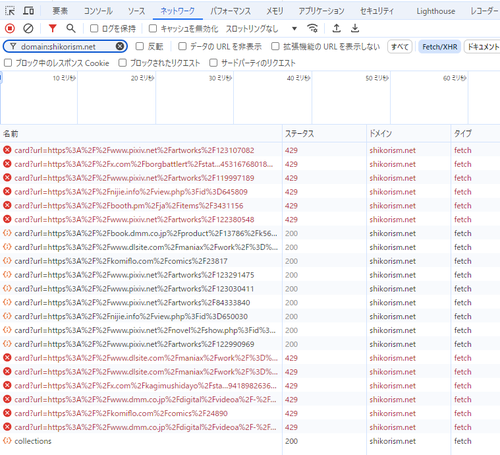Import HAR file upload icon

337,29
